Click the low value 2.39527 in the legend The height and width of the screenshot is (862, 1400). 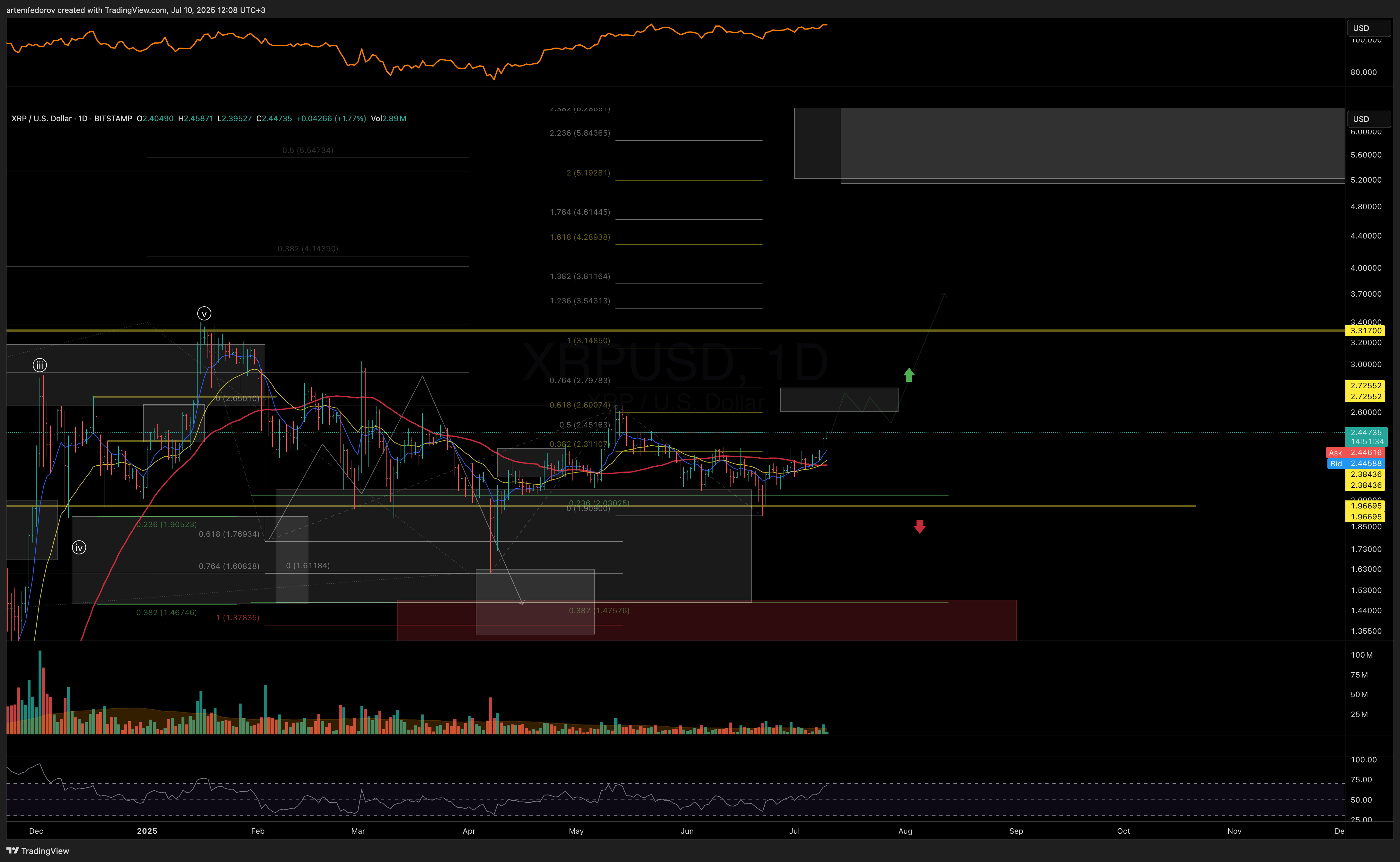236,119
